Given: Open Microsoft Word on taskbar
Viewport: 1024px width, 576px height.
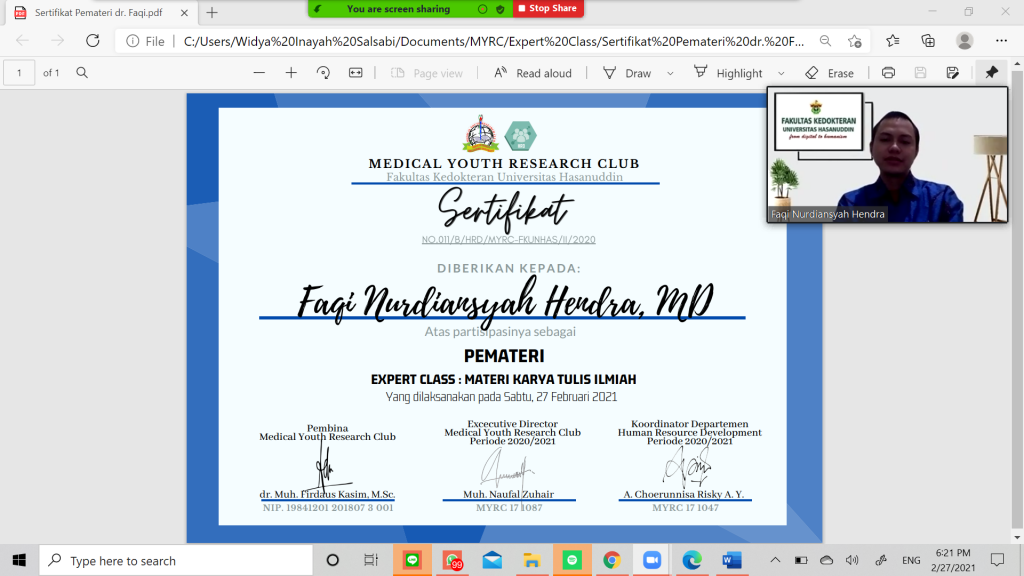Looking at the screenshot, I should click(731, 560).
